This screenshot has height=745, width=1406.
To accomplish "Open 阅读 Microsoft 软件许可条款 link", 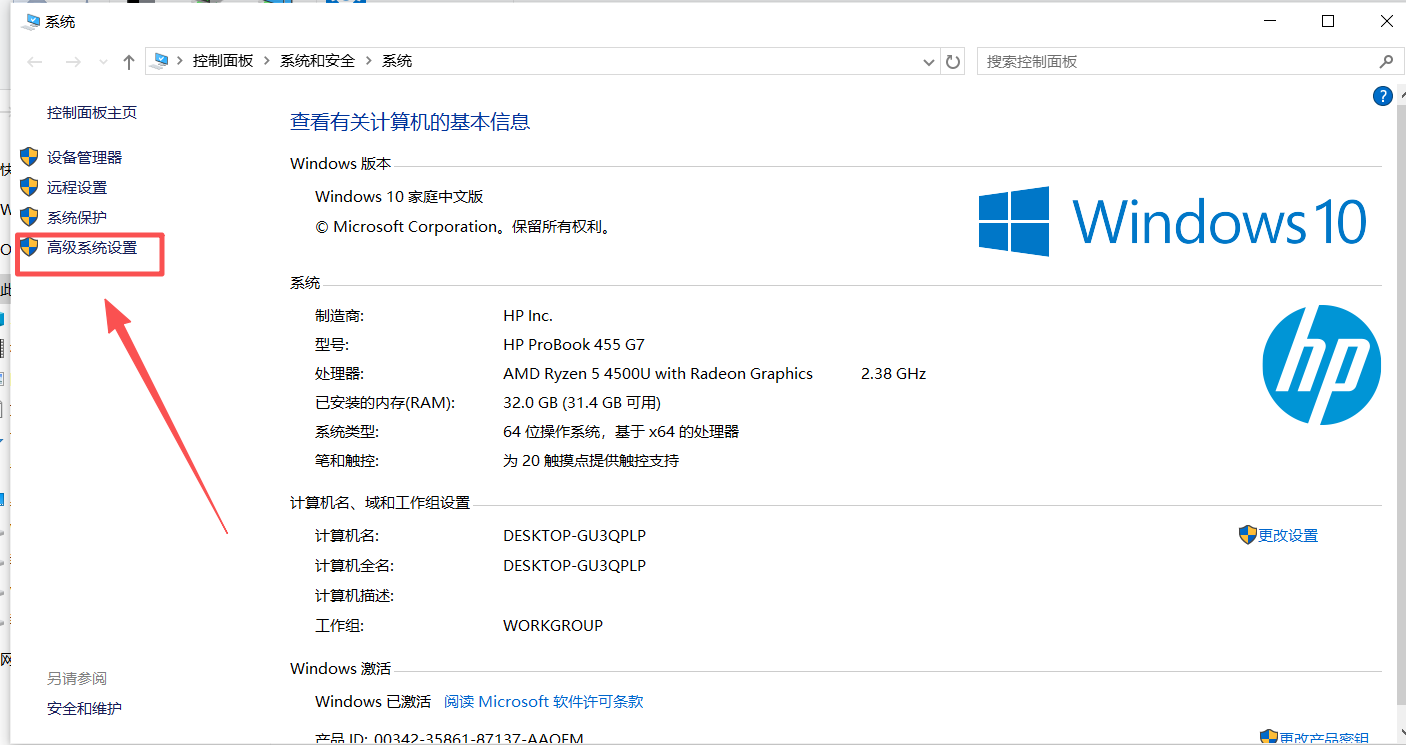I will pos(544,701).
